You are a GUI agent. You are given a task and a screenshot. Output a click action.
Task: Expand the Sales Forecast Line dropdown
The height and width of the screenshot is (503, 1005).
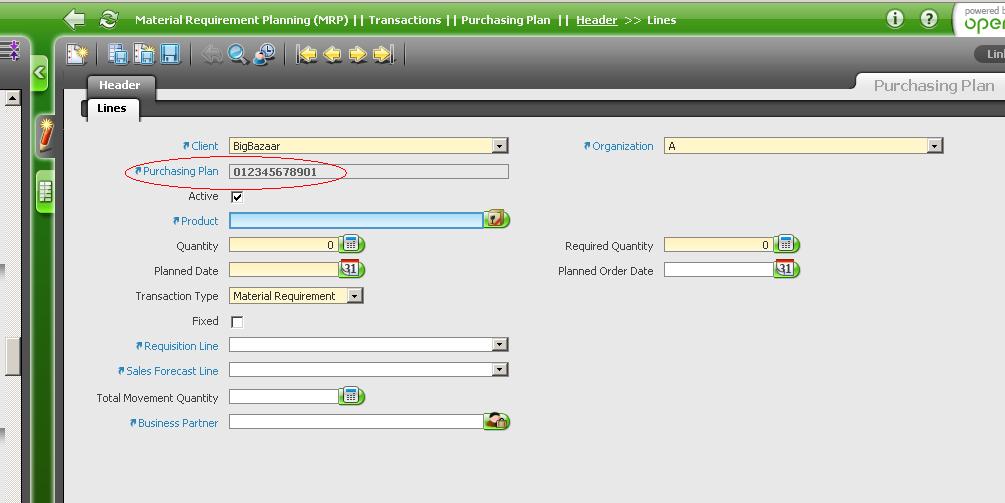click(500, 370)
